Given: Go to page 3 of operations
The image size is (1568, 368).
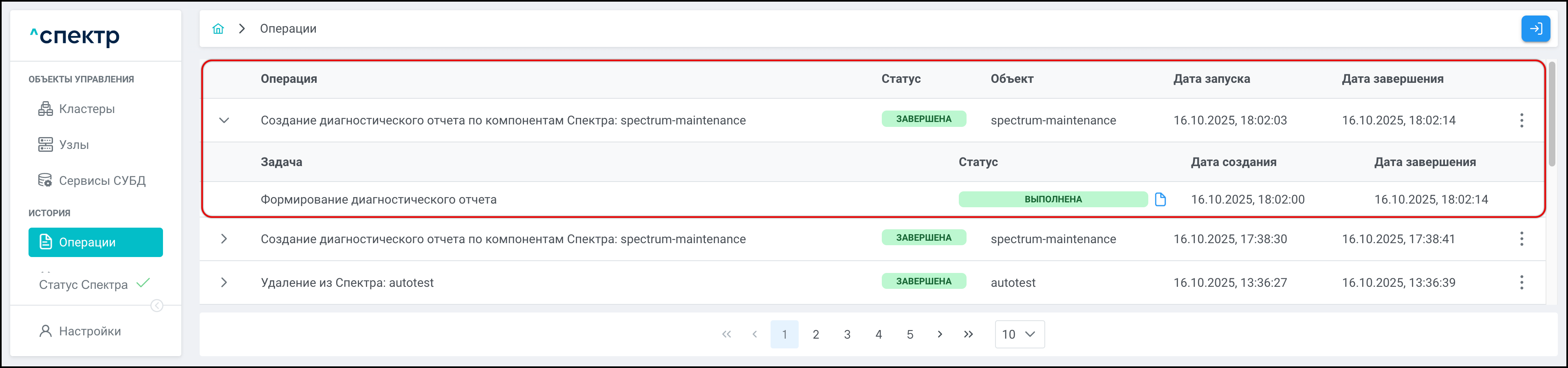Looking at the screenshot, I should (847, 335).
